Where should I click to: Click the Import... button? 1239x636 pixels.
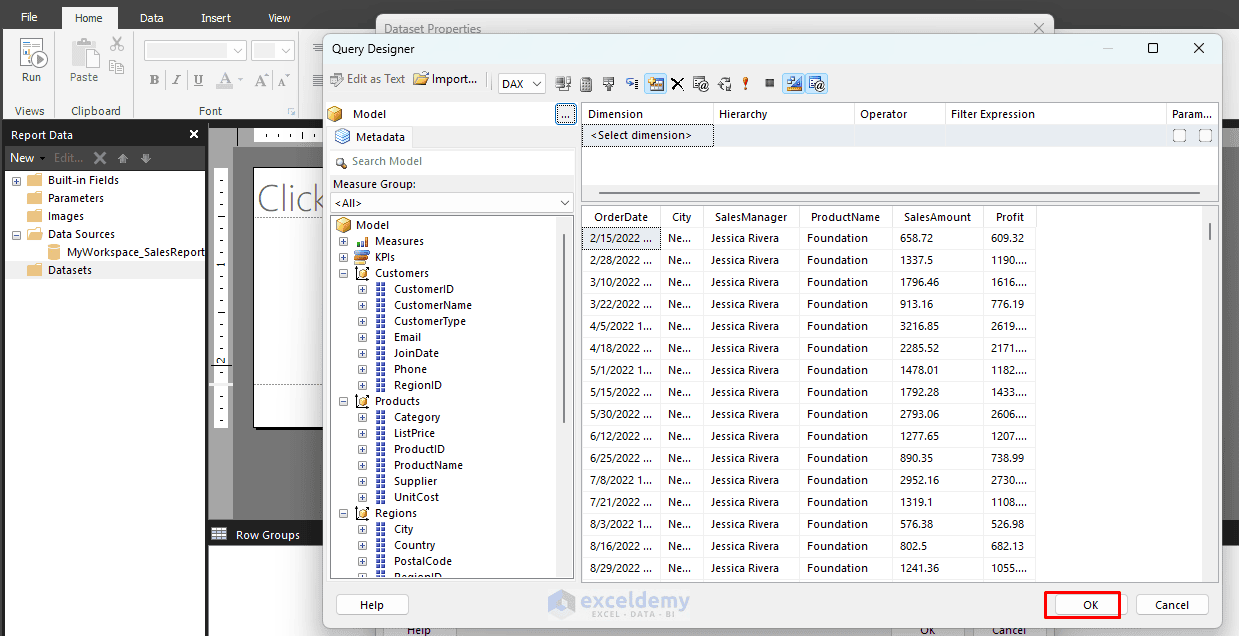(445, 79)
